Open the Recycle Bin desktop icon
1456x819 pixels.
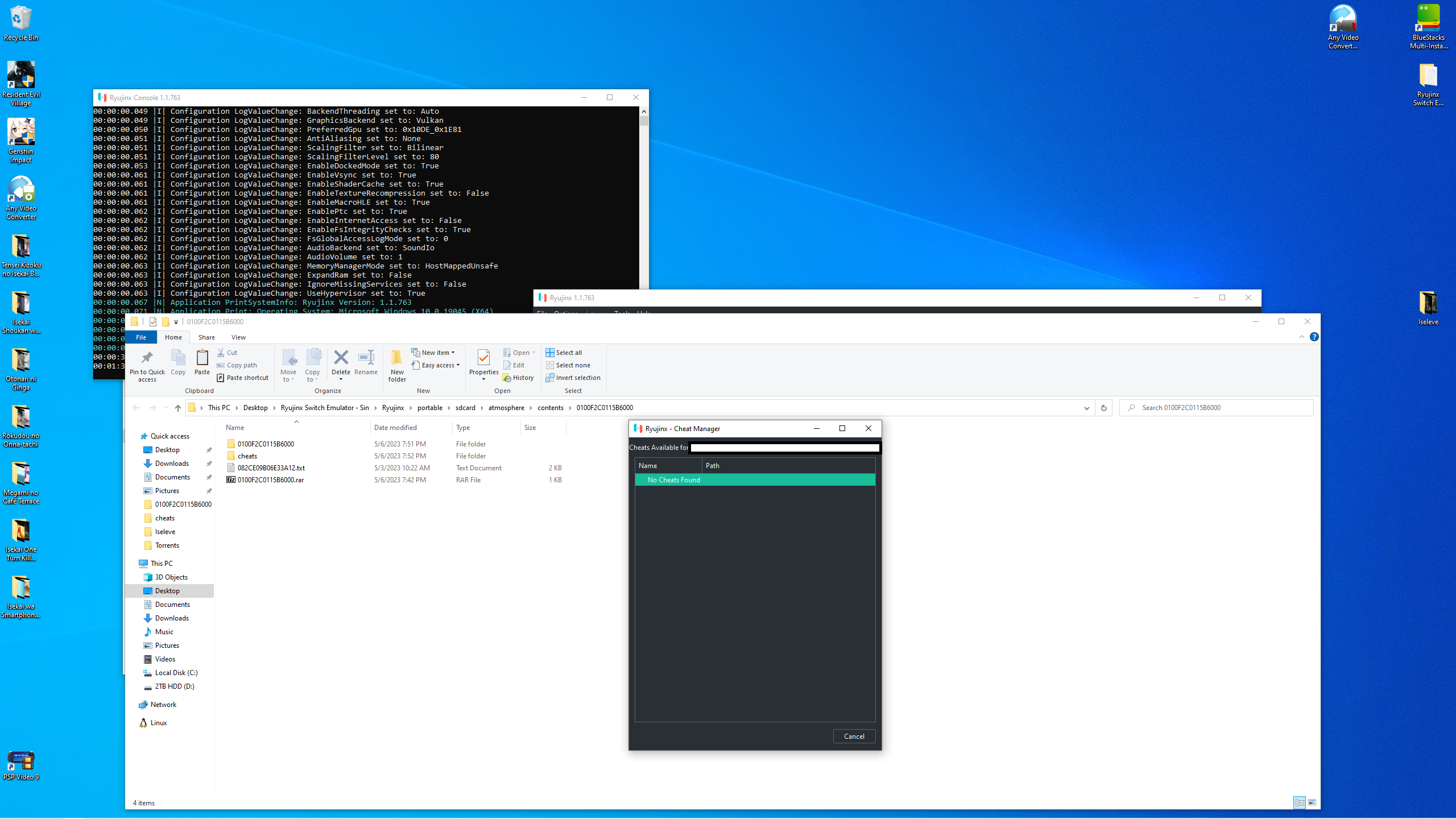(21, 23)
